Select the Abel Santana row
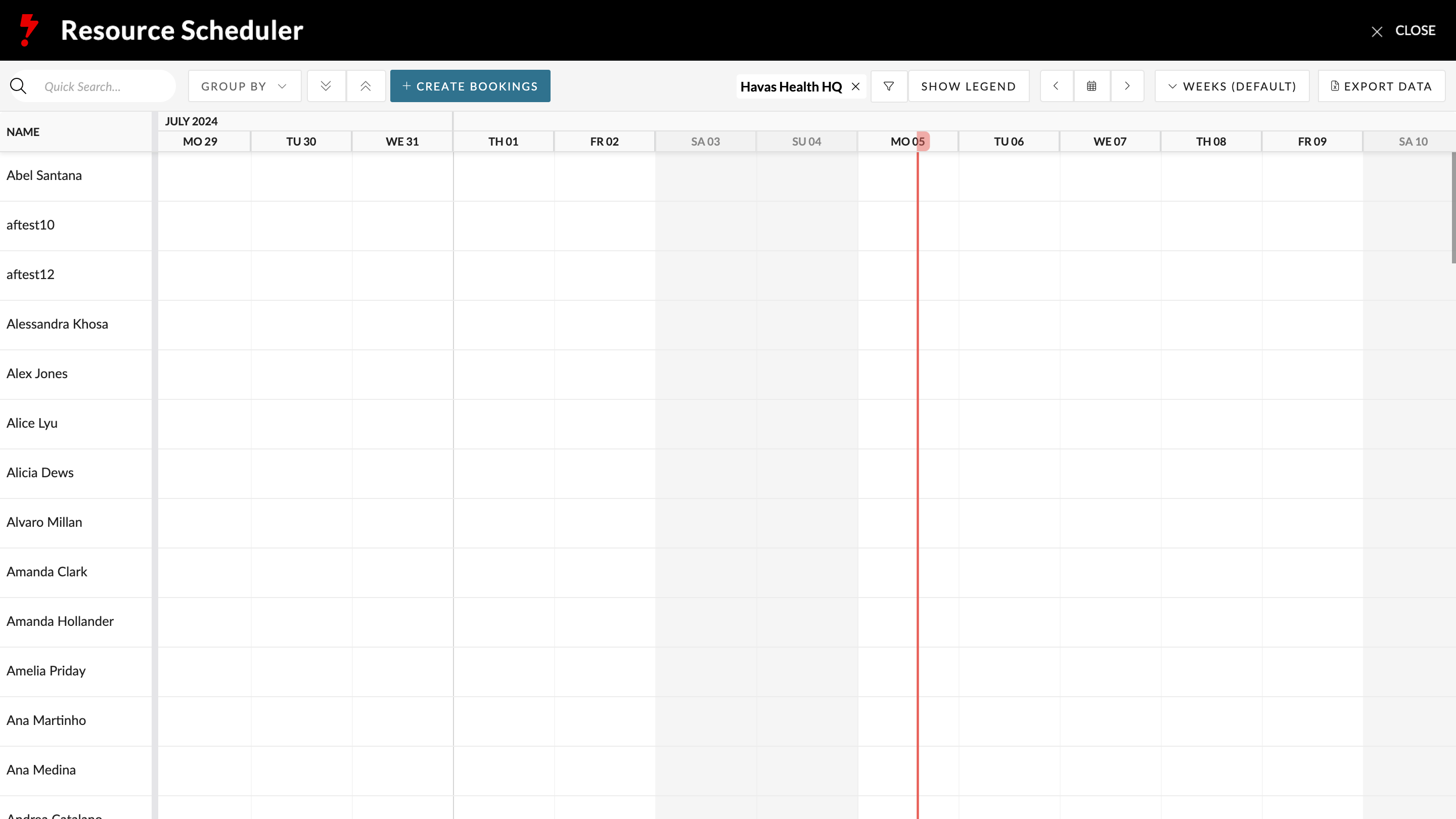The height and width of the screenshot is (819, 1456). click(76, 176)
